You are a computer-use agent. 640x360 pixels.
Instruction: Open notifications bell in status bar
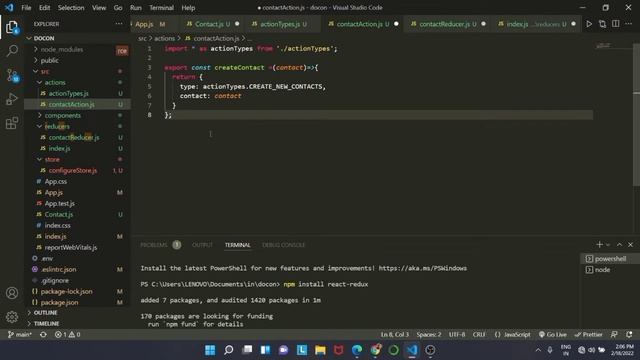pyautogui.click(x=629, y=334)
